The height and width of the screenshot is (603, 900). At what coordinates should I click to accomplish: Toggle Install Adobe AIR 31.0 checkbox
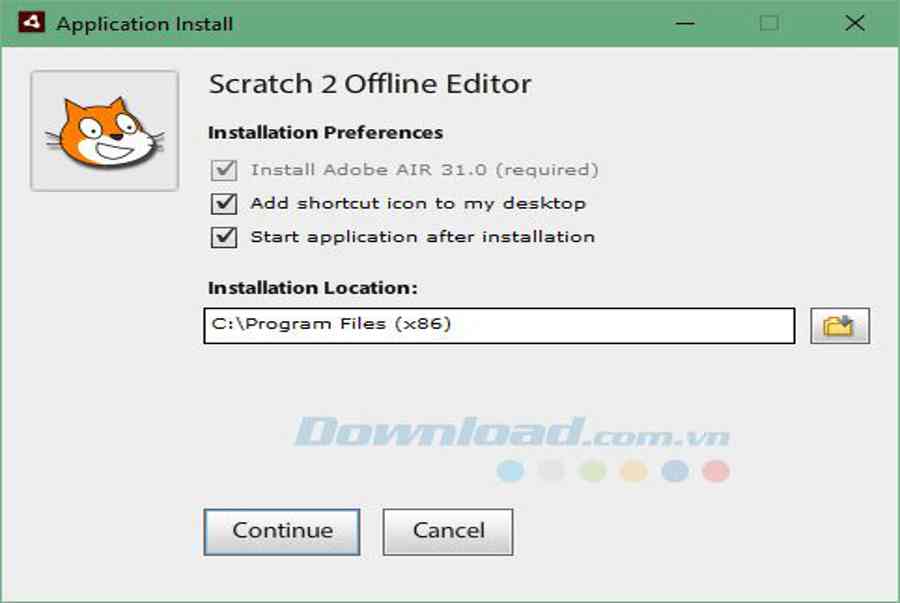(x=224, y=170)
